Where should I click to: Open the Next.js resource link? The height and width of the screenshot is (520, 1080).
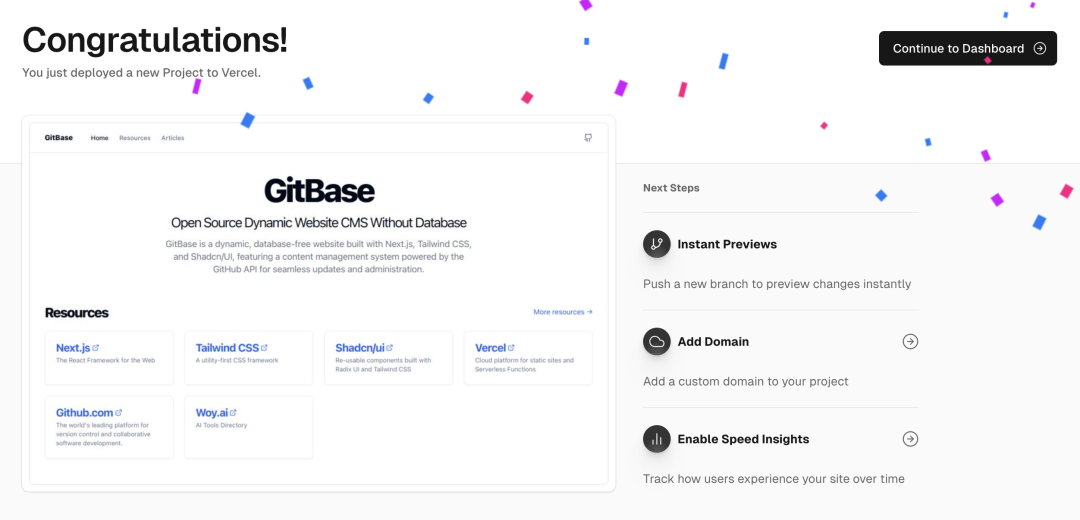[73, 348]
